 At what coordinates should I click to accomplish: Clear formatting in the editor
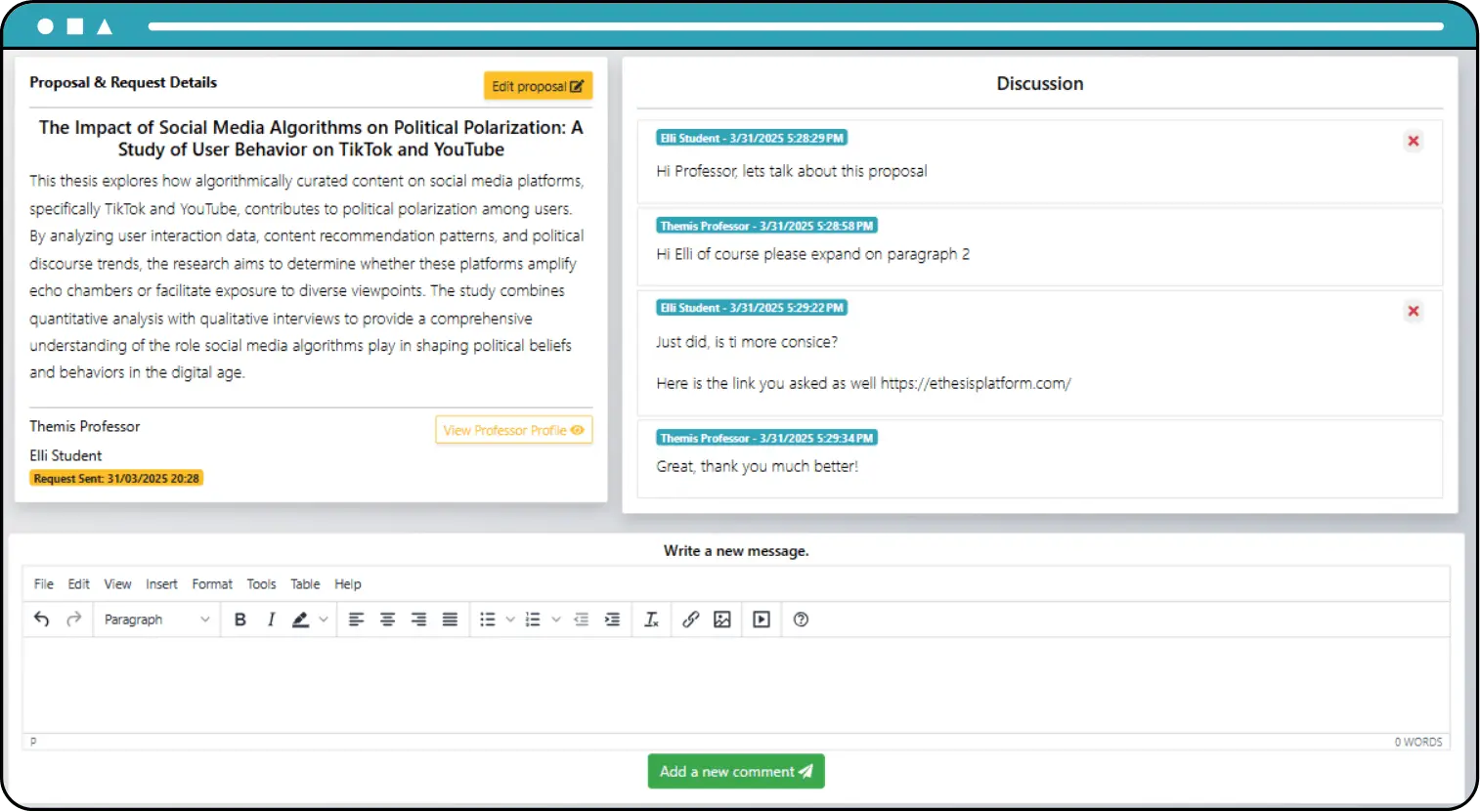[x=651, y=620]
